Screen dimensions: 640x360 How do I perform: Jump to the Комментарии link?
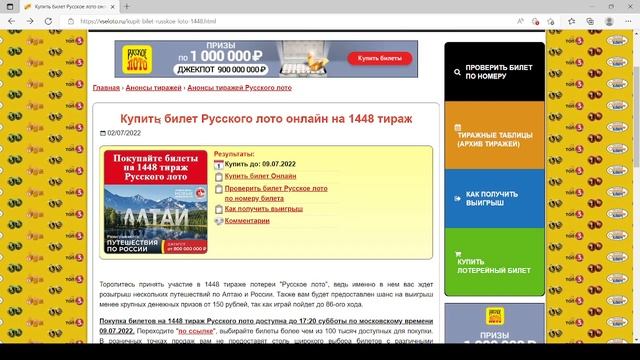click(x=247, y=220)
